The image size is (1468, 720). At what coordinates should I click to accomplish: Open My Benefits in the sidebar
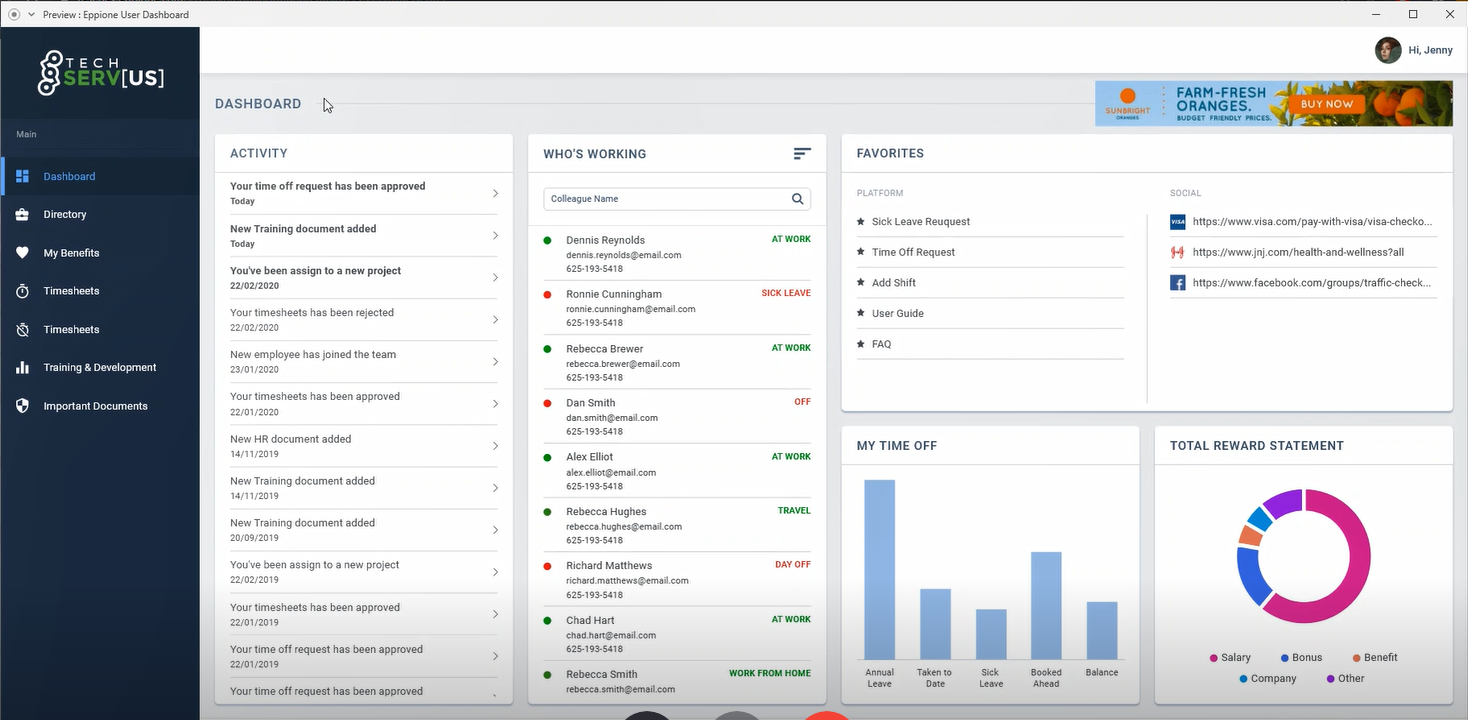[x=71, y=253]
